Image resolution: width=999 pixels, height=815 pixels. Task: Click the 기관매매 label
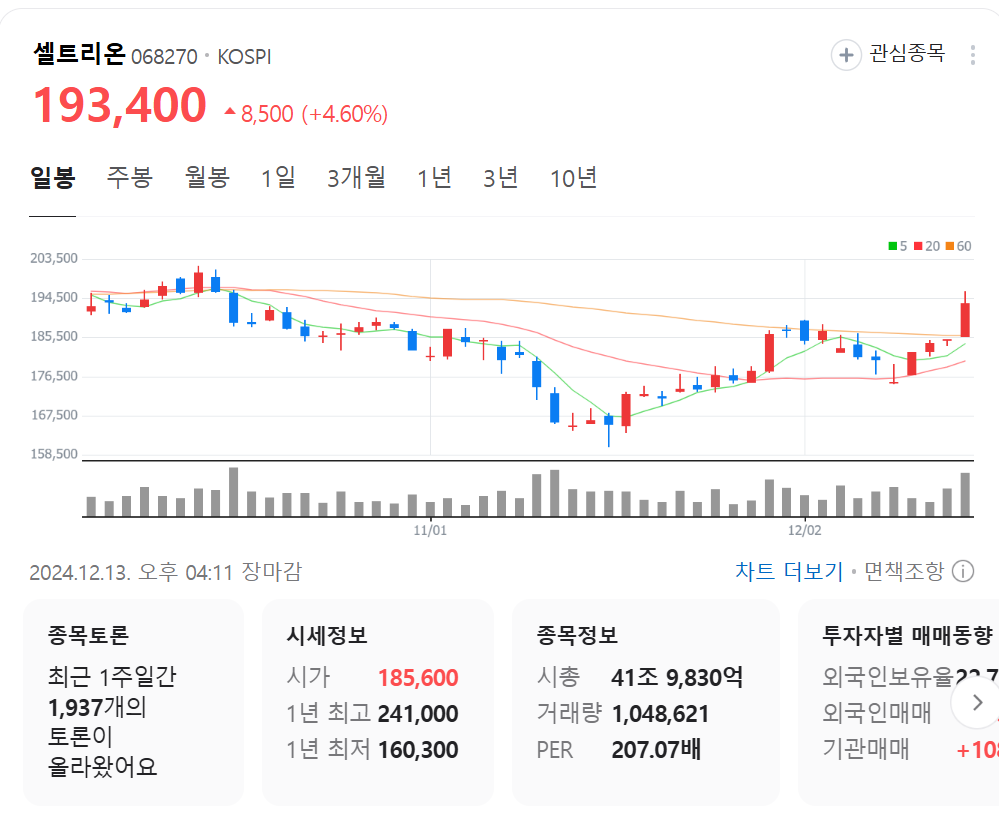tap(866, 749)
